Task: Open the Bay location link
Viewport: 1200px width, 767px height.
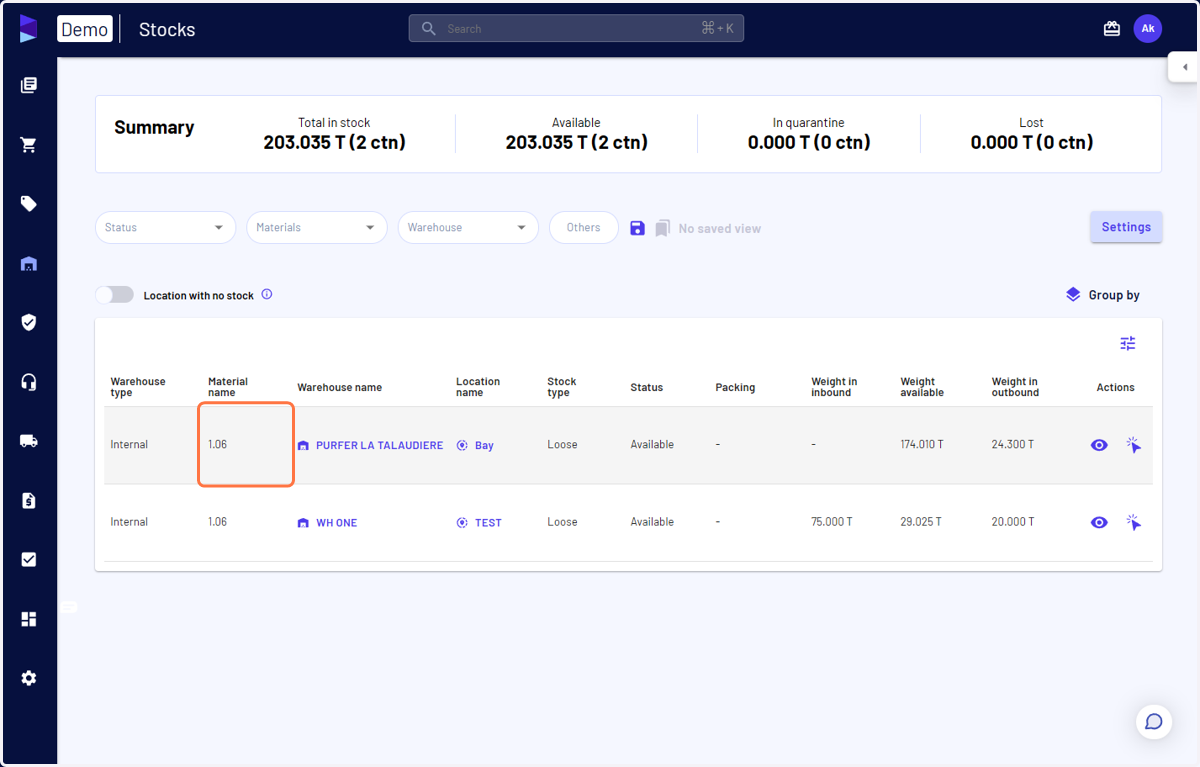Action: pyautogui.click(x=484, y=446)
